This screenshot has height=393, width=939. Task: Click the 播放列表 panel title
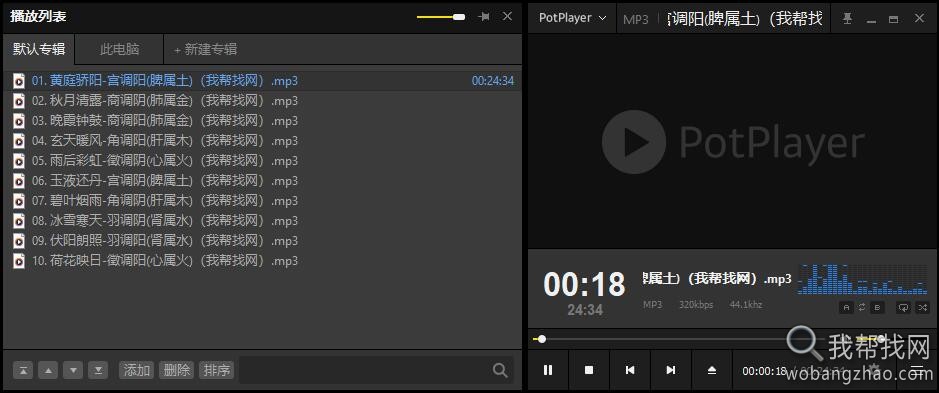pos(38,16)
